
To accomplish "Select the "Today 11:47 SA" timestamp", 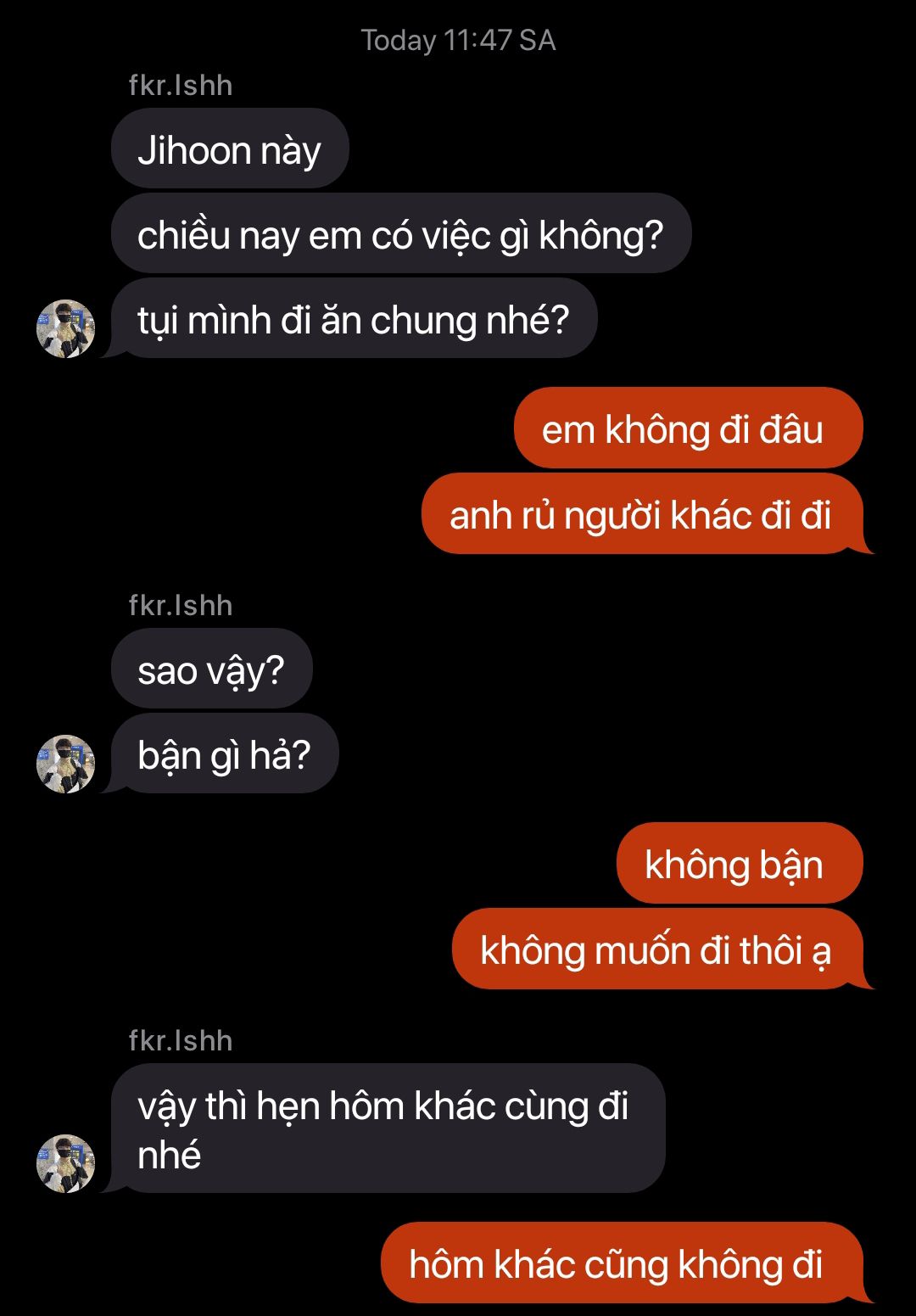I will [x=458, y=40].
